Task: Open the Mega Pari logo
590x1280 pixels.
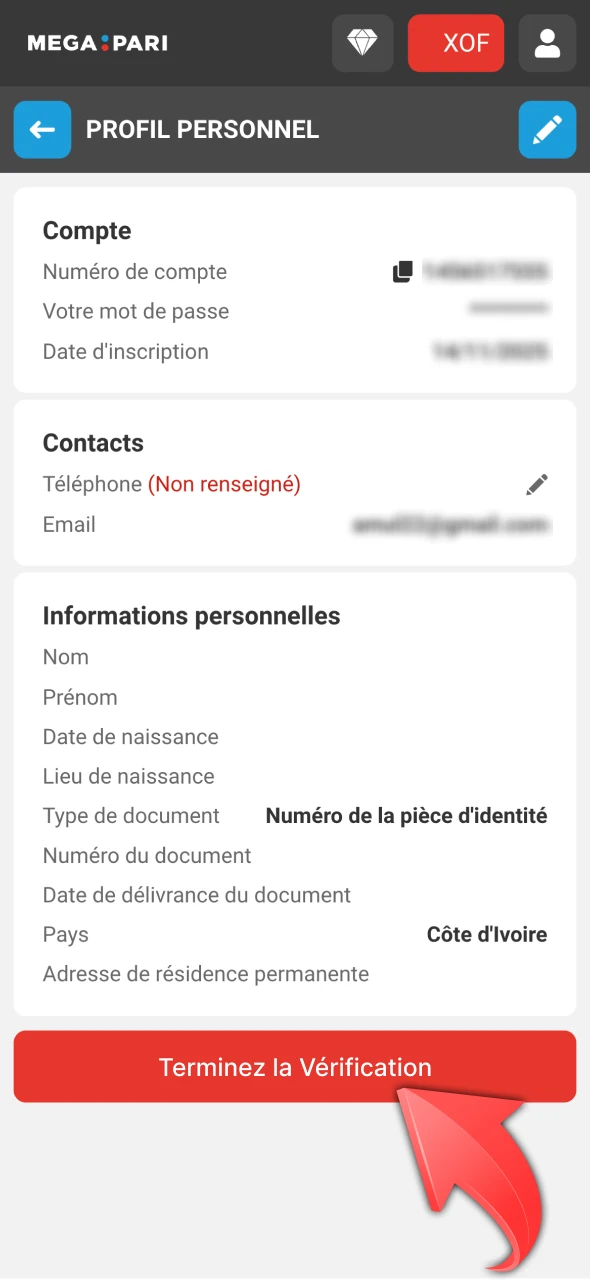Action: [95, 43]
